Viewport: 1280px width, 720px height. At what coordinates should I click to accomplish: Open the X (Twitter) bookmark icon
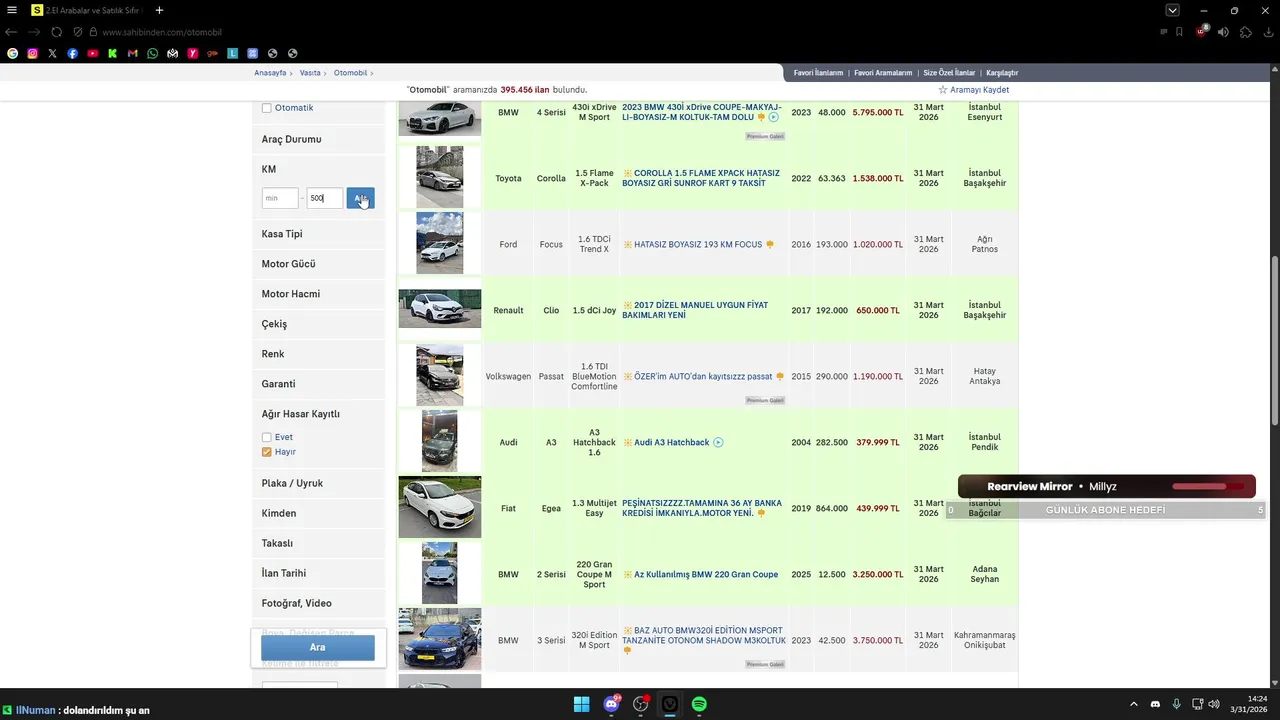[52, 53]
